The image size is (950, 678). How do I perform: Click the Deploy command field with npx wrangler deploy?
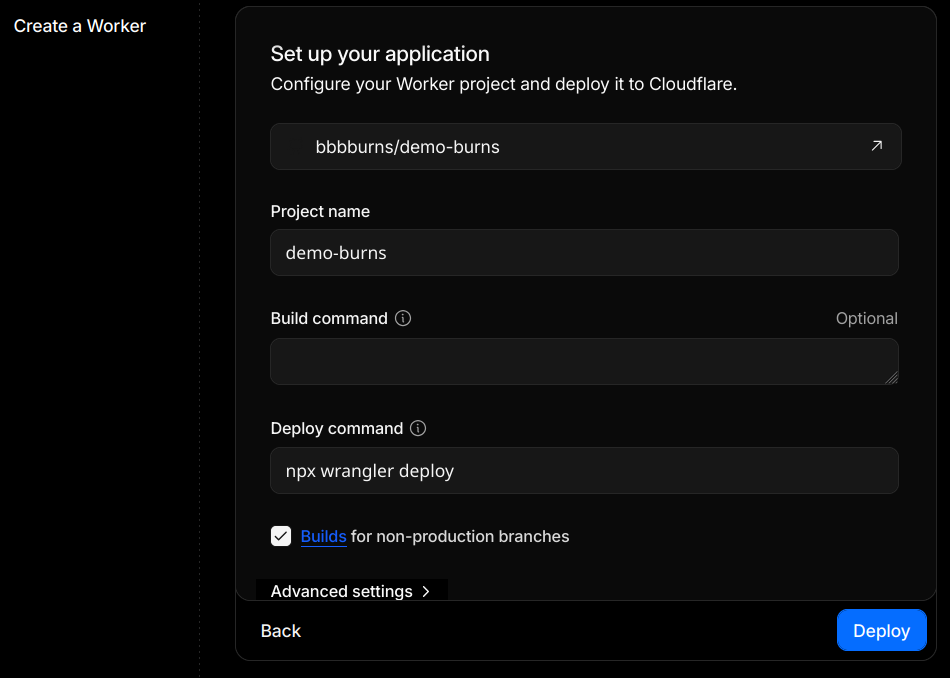pos(584,471)
